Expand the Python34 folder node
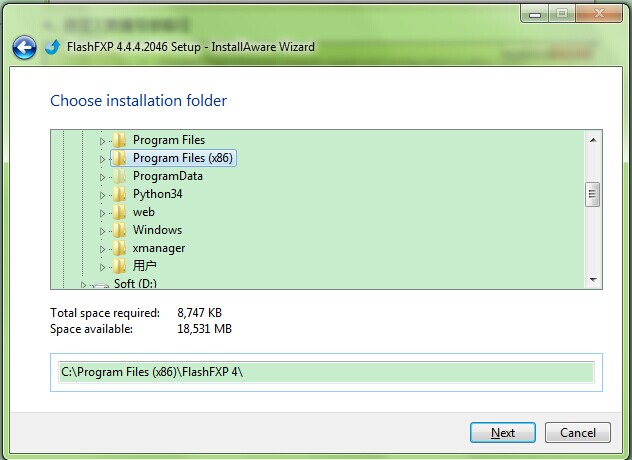 tap(102, 195)
